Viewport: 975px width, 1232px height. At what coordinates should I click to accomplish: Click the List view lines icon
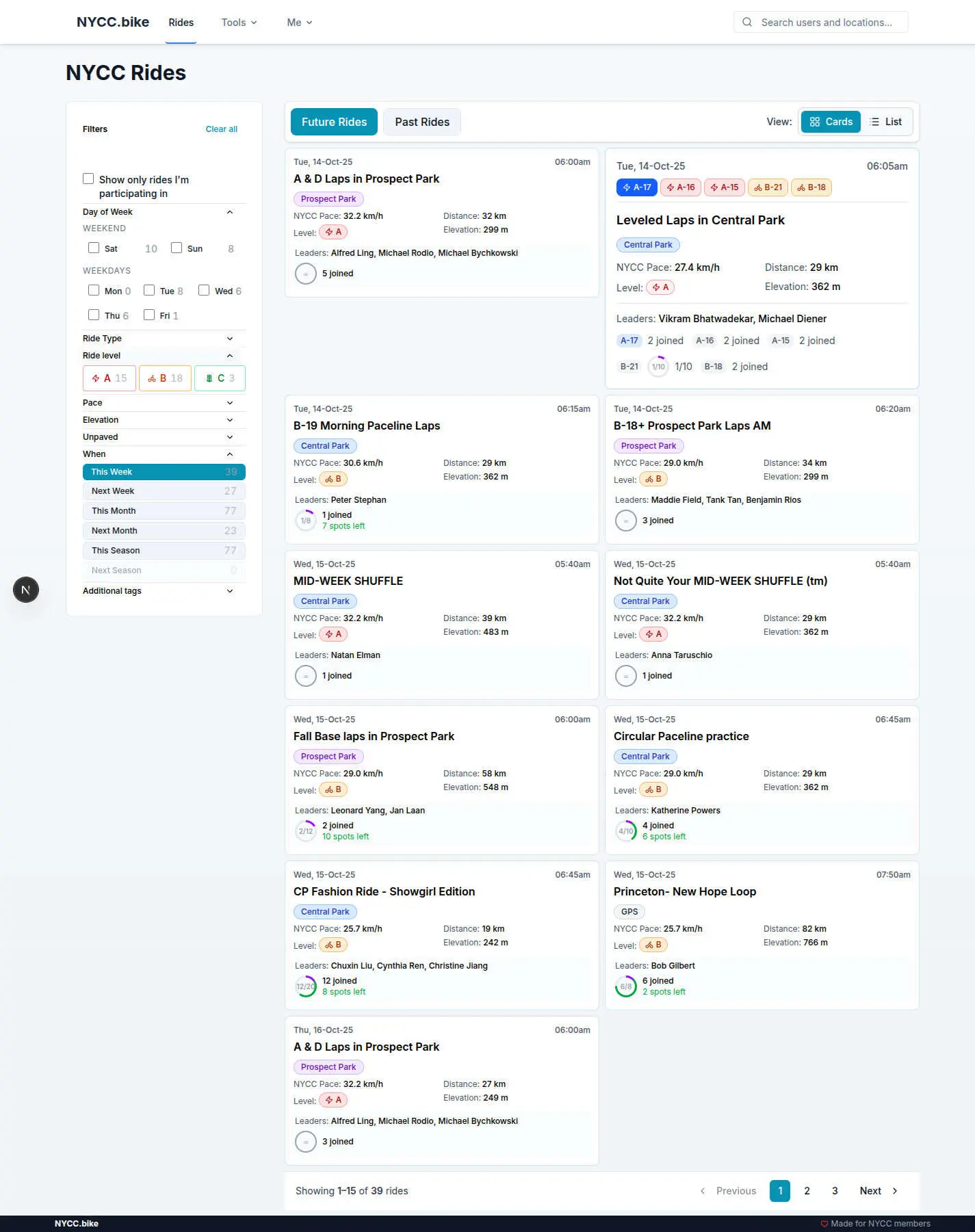click(x=874, y=122)
